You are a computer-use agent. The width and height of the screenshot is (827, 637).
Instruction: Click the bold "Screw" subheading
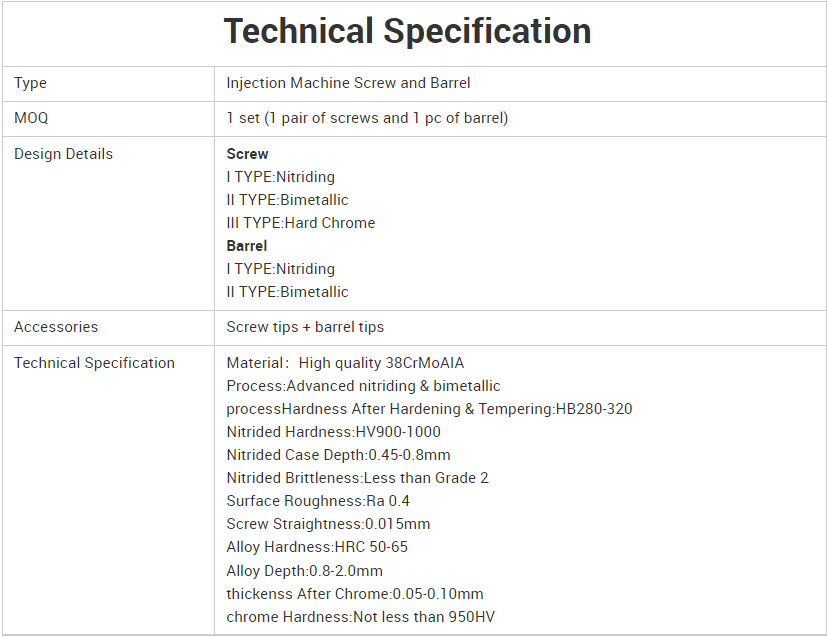247,154
